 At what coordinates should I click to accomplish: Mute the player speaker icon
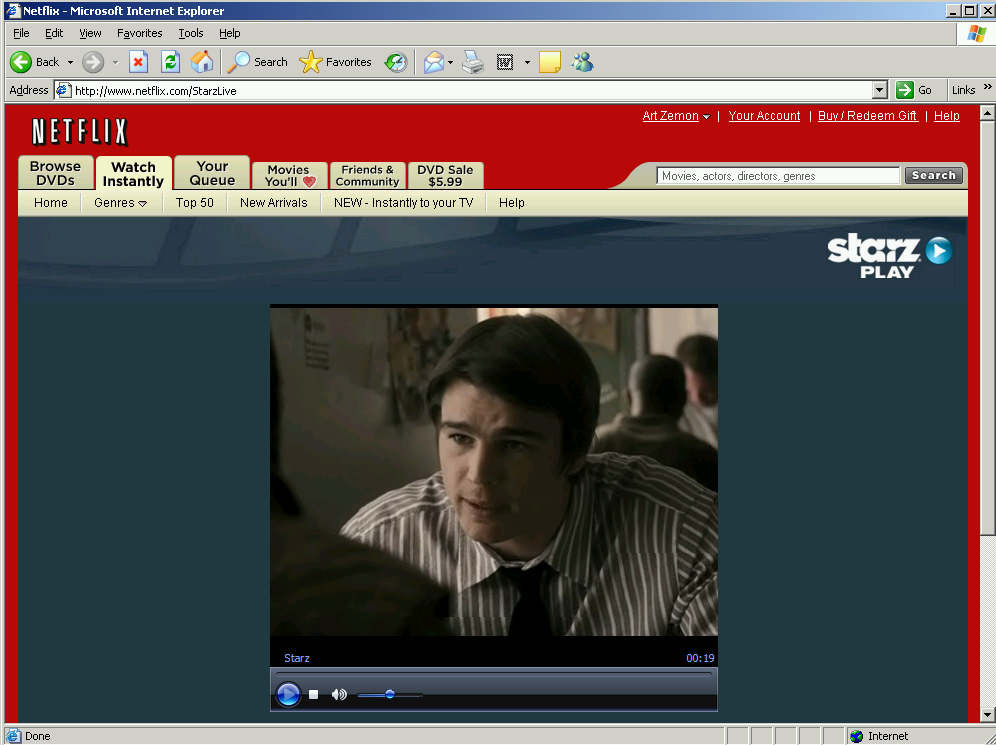pos(339,695)
